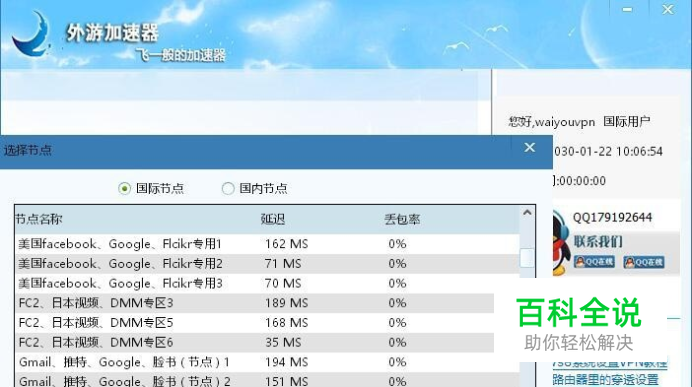
Task: Select node 美国facebook、Google、Flcikr专用2
Action: point(267,264)
